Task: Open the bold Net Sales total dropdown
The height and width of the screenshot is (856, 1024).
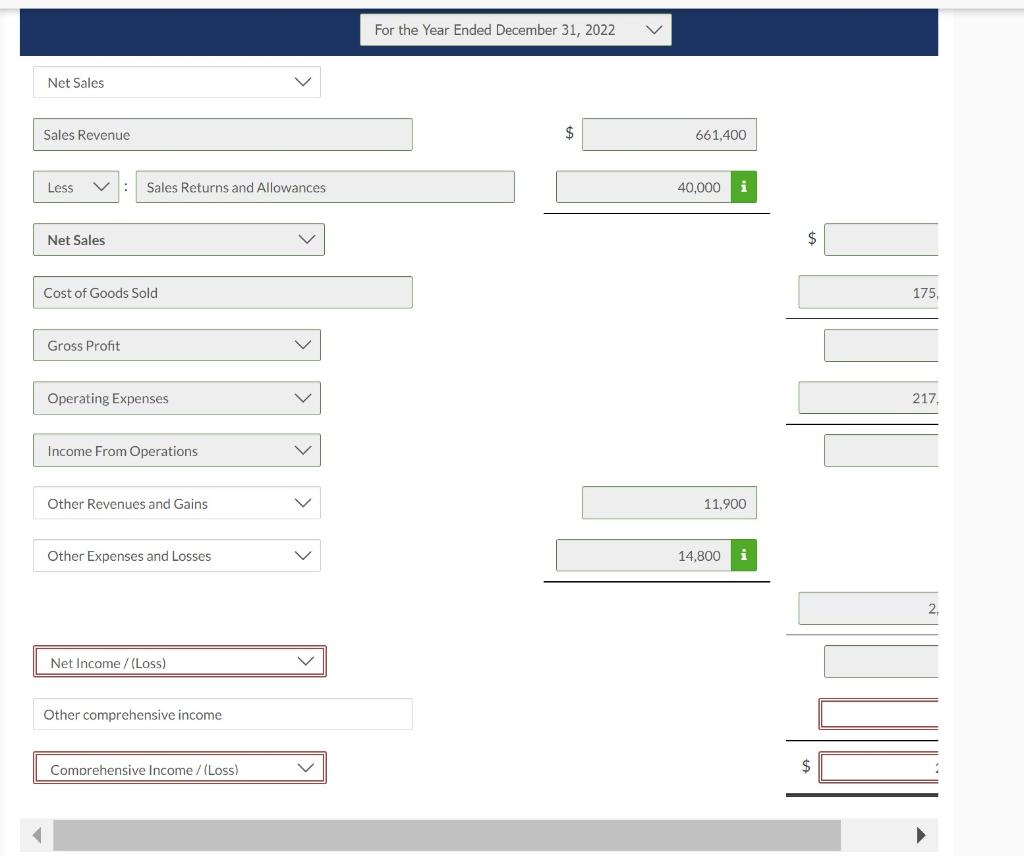Action: point(179,240)
